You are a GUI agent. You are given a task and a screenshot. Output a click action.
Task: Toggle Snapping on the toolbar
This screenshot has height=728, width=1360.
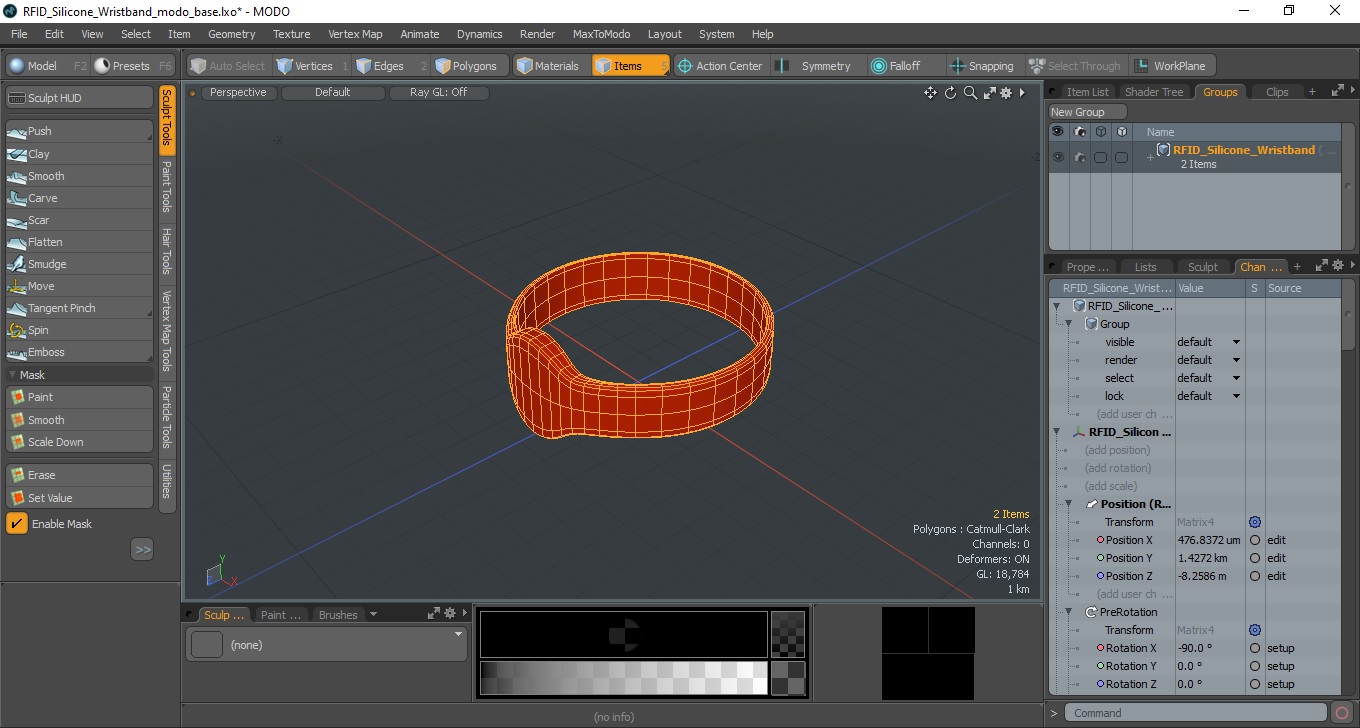[982, 66]
